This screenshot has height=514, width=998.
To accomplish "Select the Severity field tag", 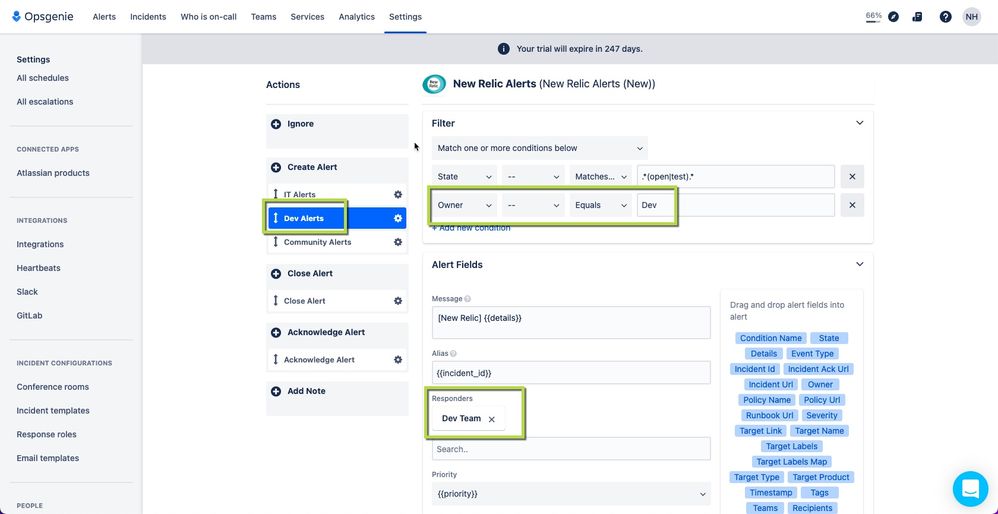I will 821,415.
